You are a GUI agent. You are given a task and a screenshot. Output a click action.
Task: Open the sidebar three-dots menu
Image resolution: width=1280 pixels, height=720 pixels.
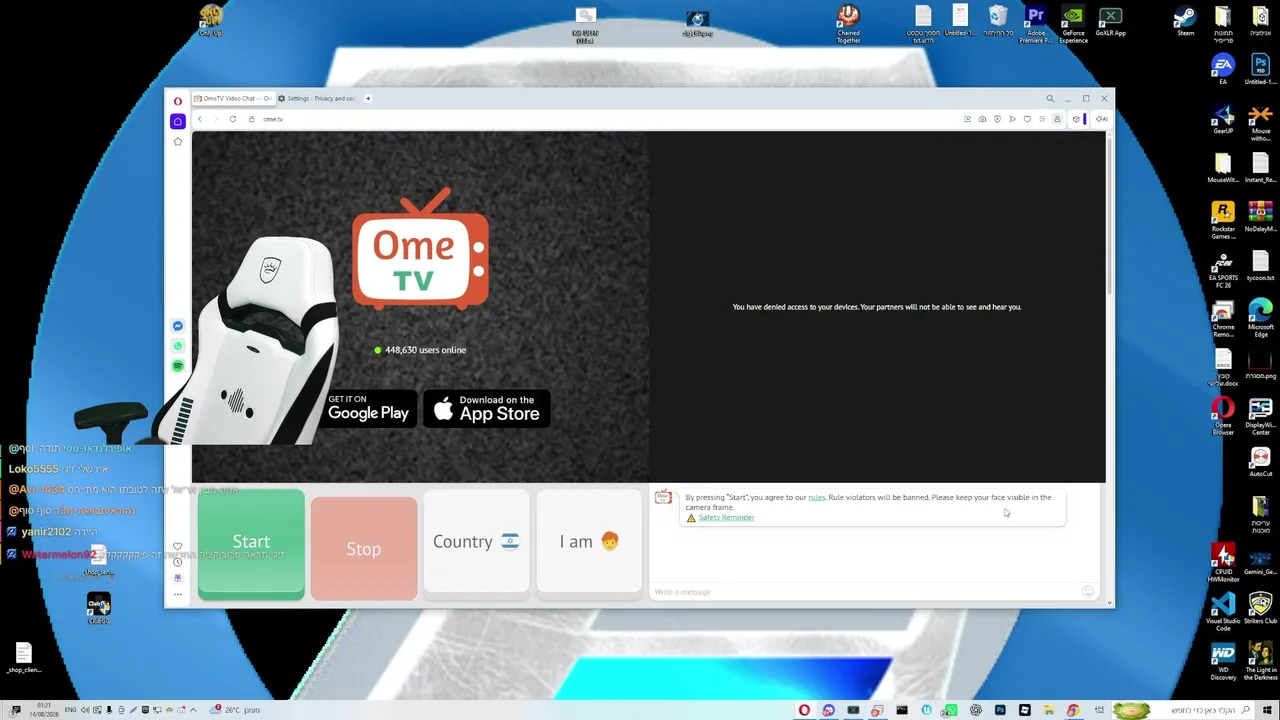point(178,594)
